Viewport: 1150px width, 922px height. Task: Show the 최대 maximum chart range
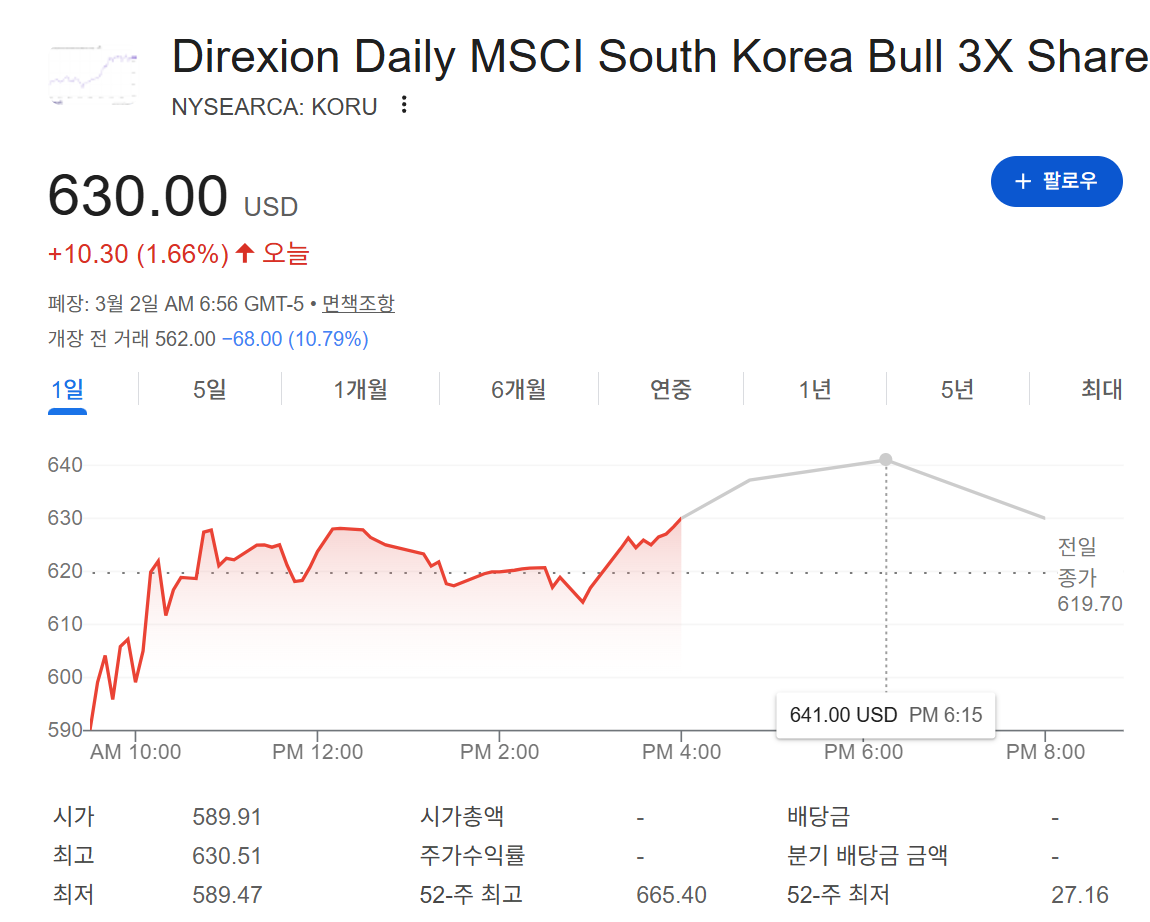[1102, 389]
